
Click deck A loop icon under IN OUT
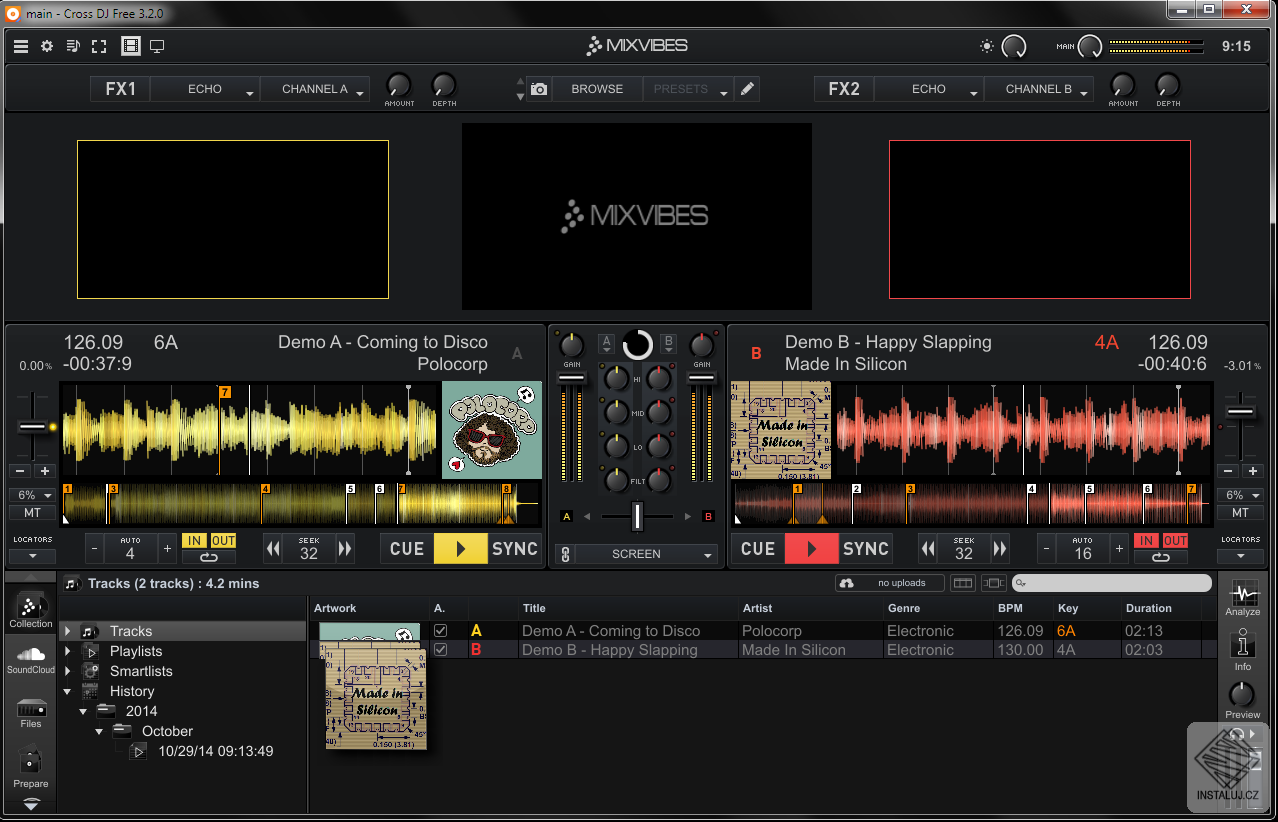tap(209, 558)
